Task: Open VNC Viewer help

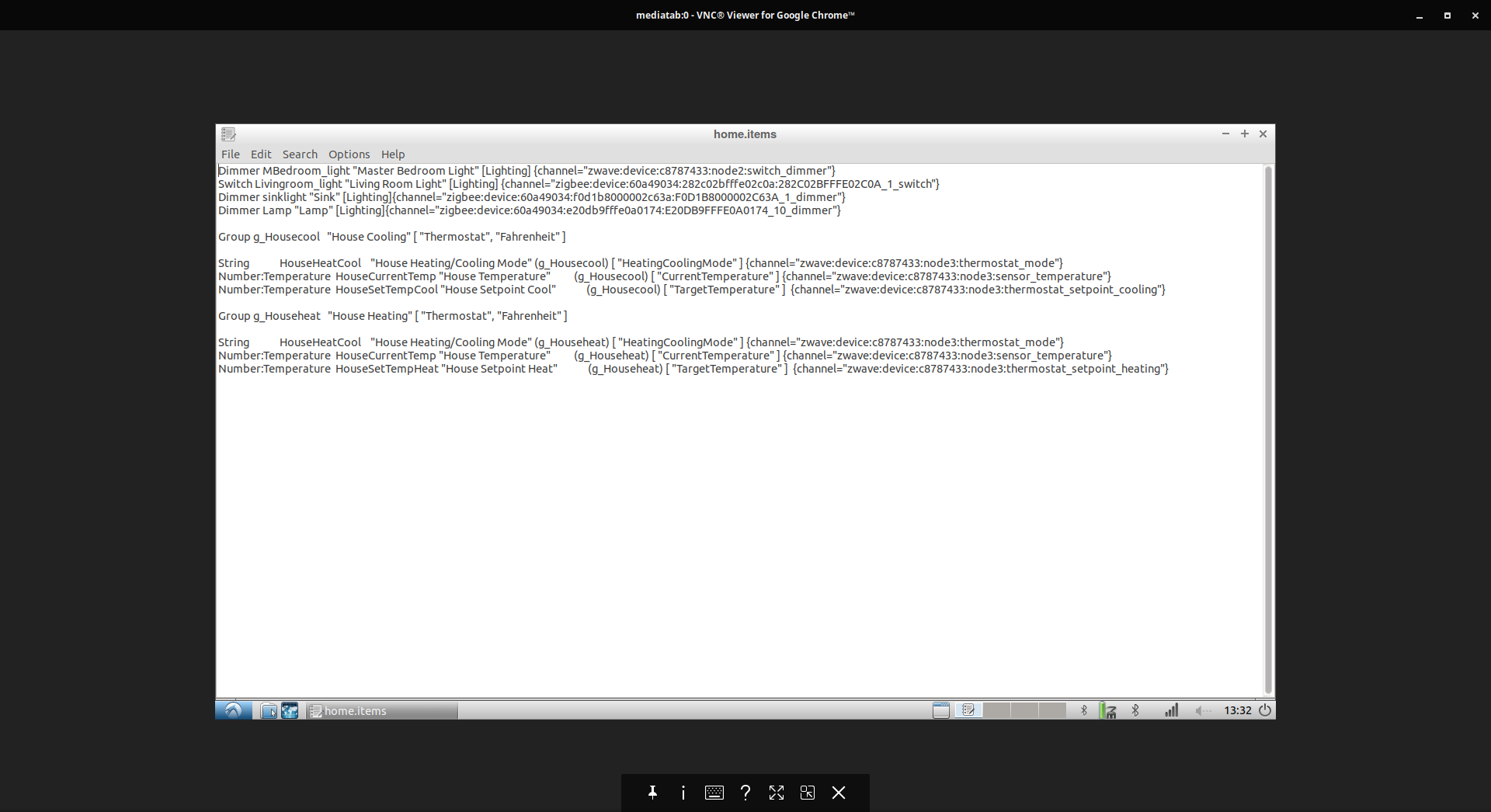Action: tap(745, 793)
